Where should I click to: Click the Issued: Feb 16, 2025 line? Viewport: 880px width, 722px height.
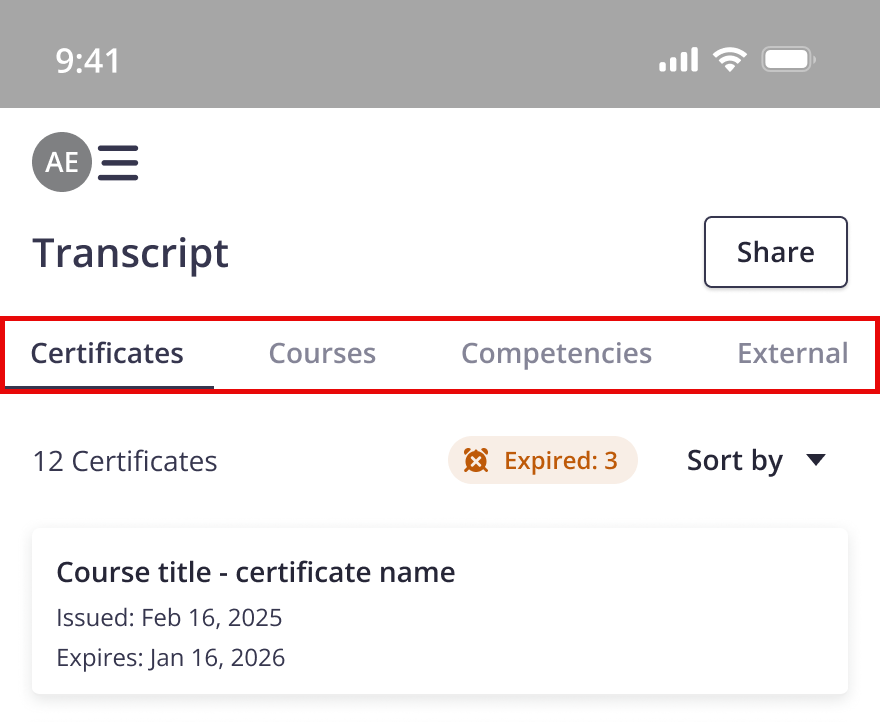[169, 618]
